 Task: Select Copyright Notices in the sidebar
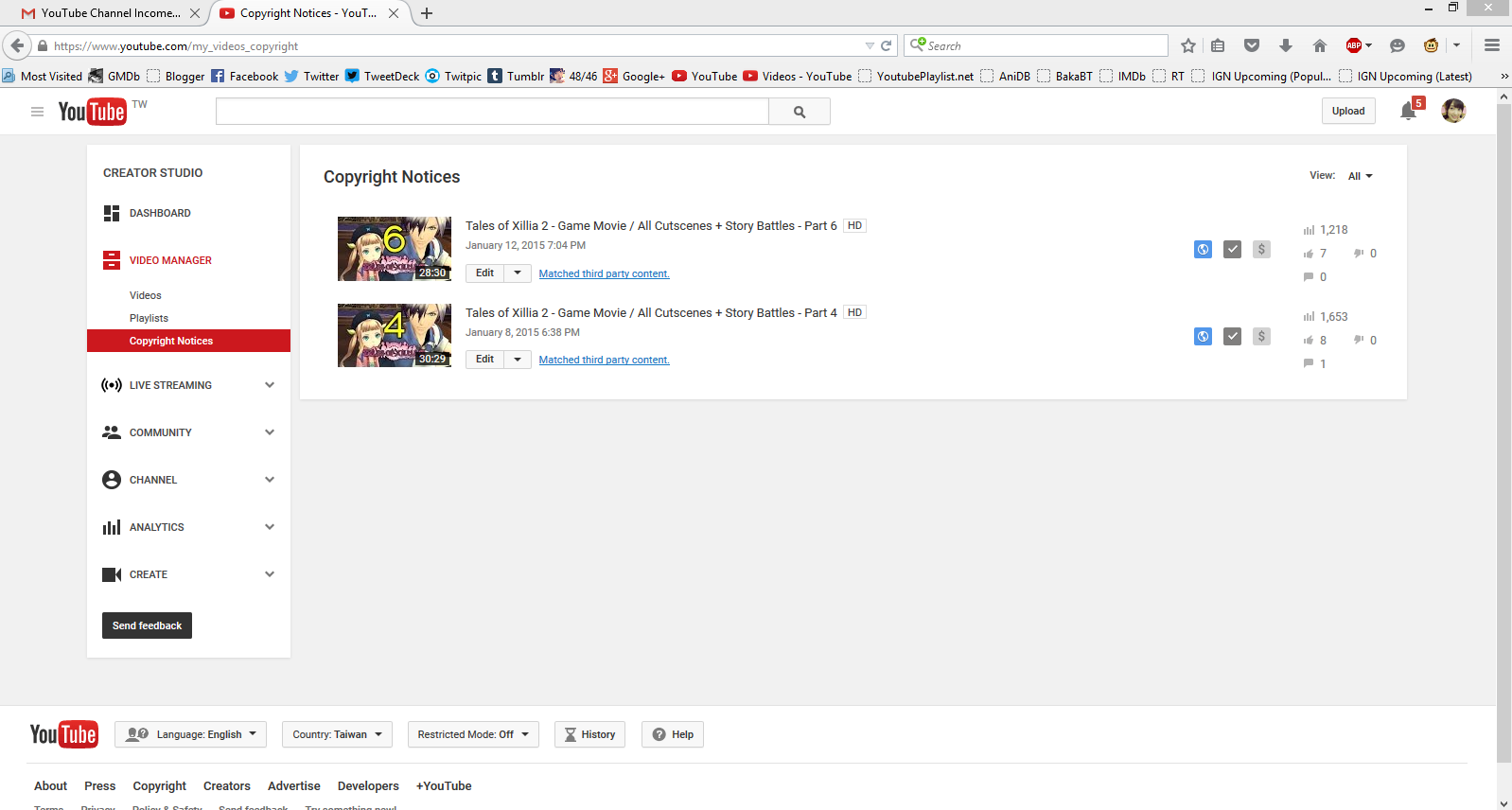pyautogui.click(x=188, y=341)
